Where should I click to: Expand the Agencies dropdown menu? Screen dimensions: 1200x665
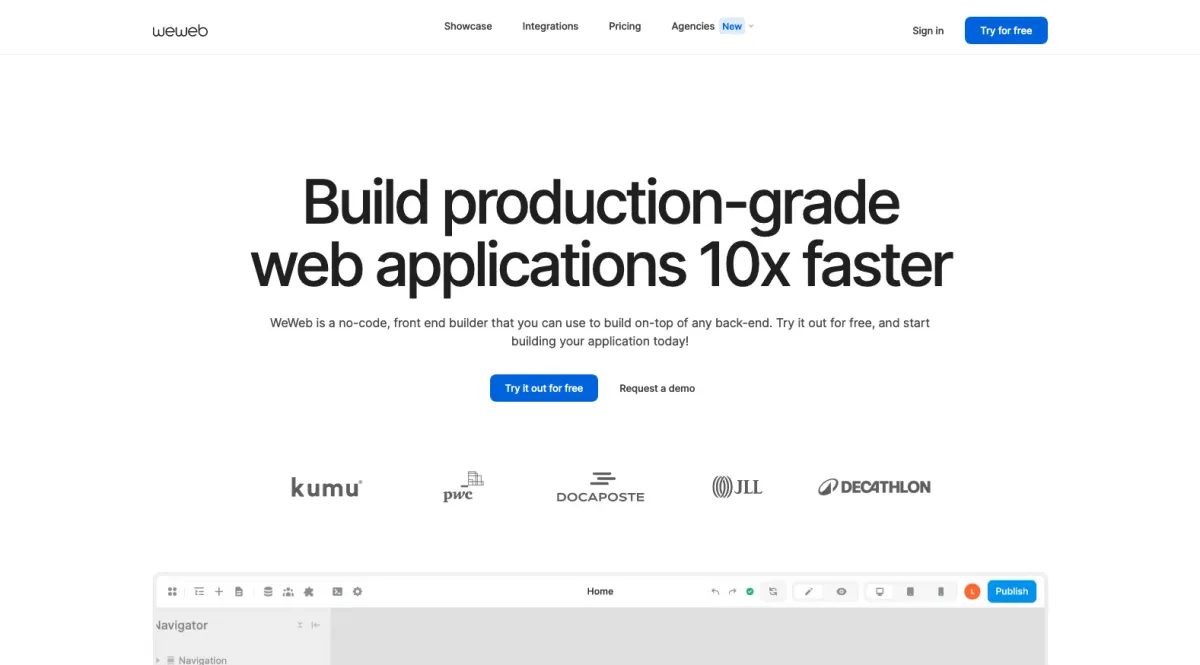point(712,26)
